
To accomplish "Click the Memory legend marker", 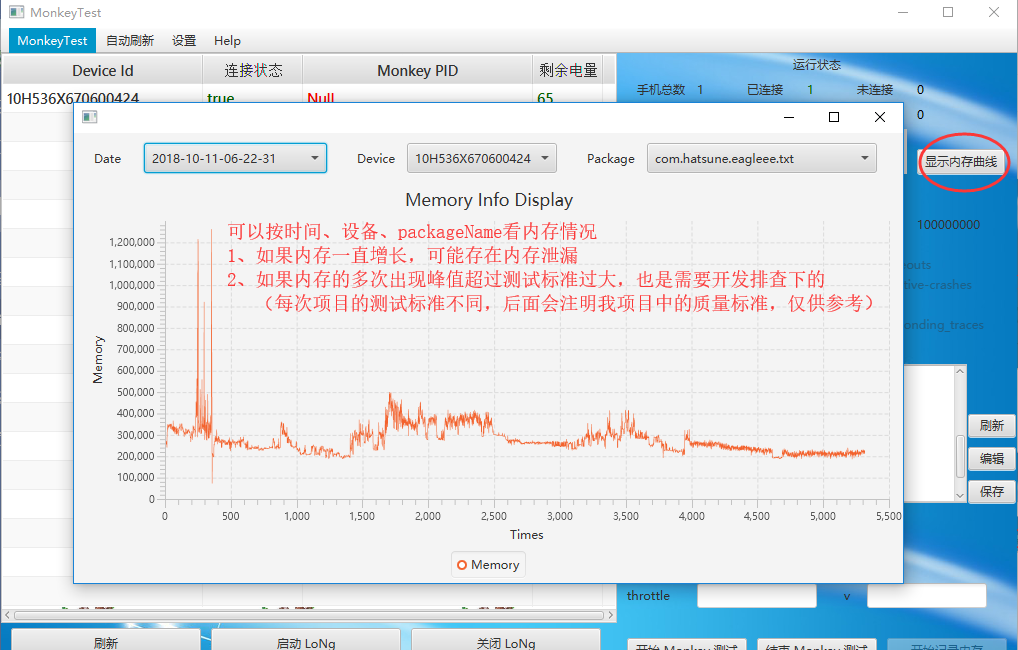I will pyautogui.click(x=462, y=565).
